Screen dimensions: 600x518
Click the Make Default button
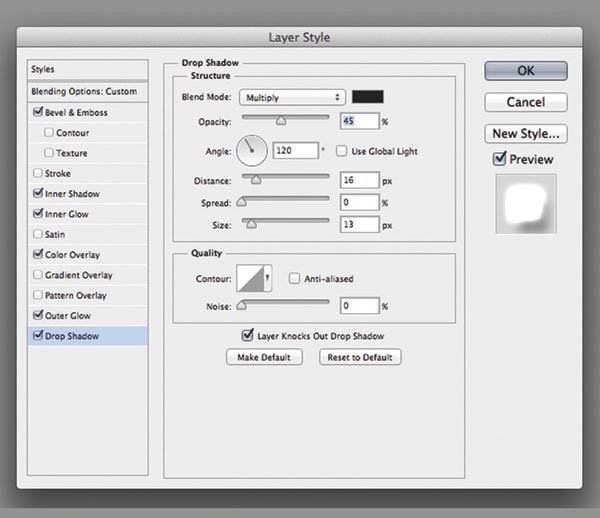(x=264, y=357)
